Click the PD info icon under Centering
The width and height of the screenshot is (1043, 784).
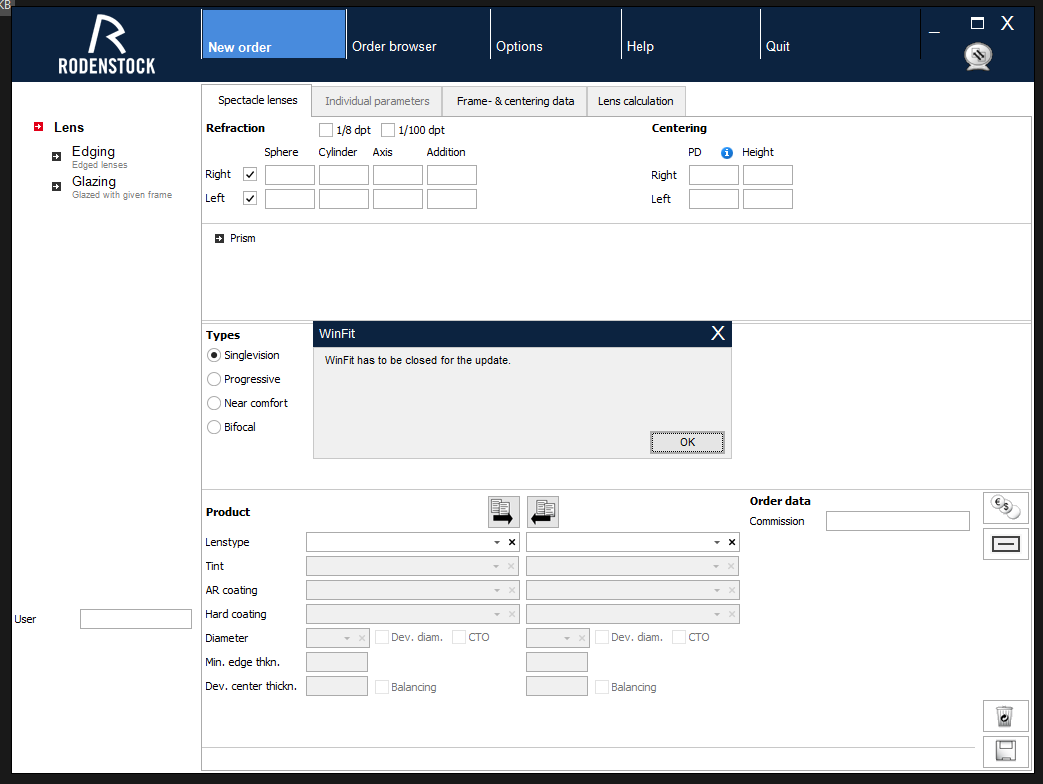(726, 153)
